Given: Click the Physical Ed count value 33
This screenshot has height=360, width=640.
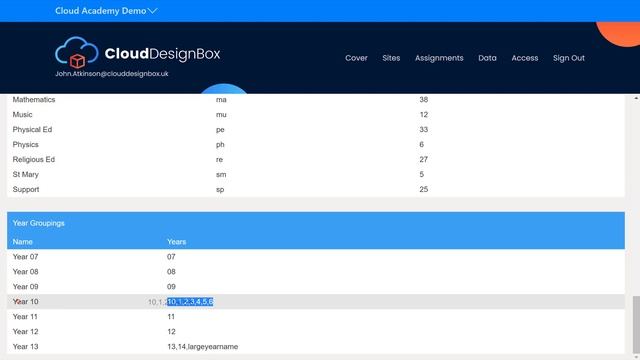Looking at the screenshot, I should (x=423, y=130).
